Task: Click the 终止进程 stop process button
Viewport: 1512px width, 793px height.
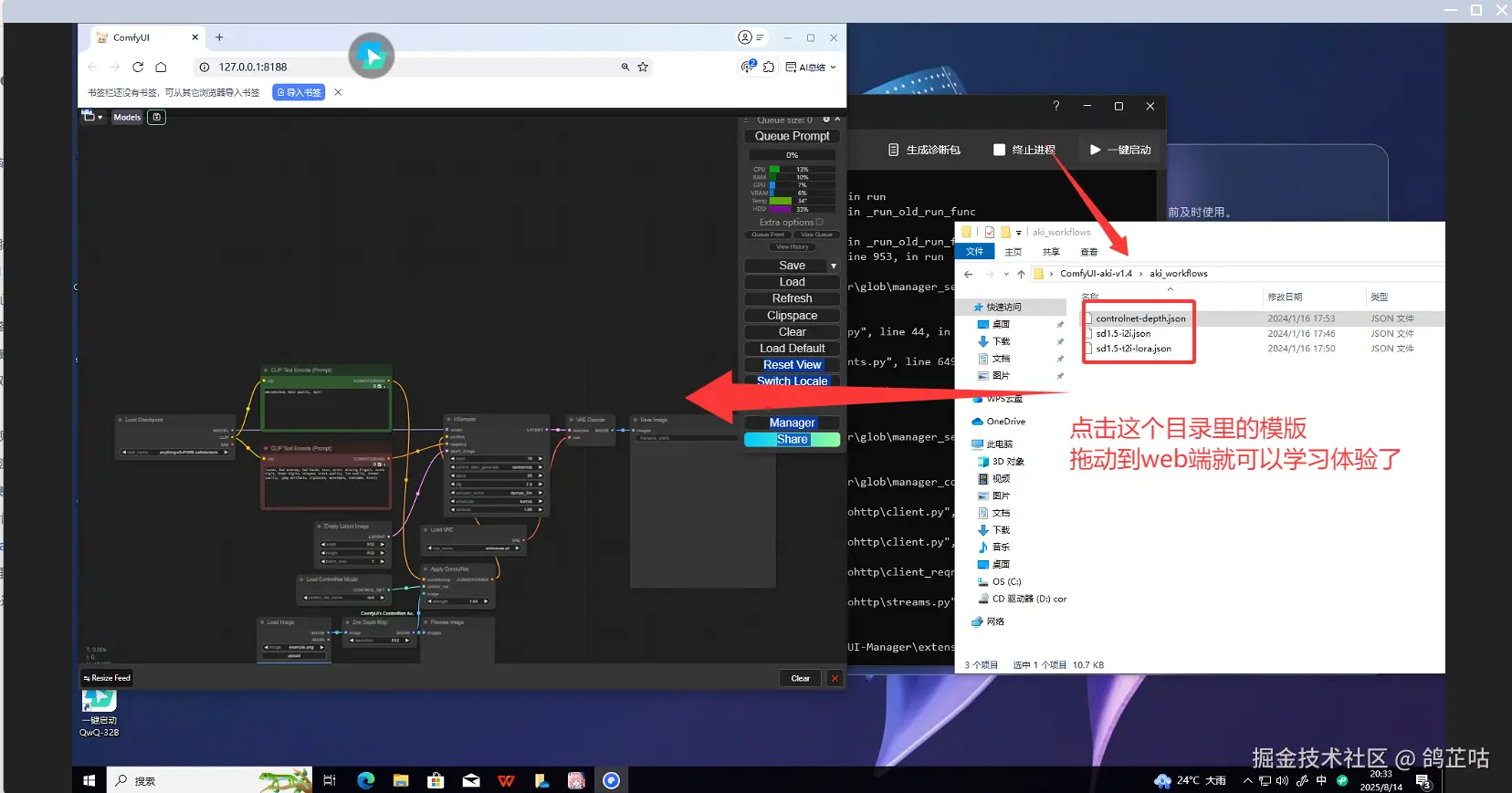Action: click(x=1024, y=150)
